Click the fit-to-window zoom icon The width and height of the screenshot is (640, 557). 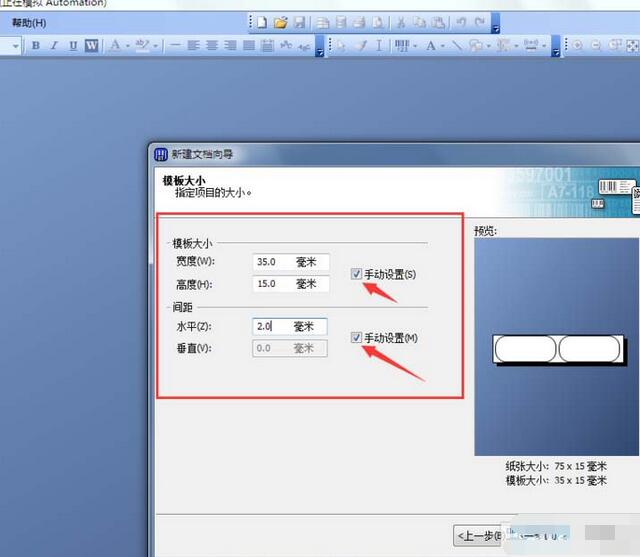[x=632, y=46]
